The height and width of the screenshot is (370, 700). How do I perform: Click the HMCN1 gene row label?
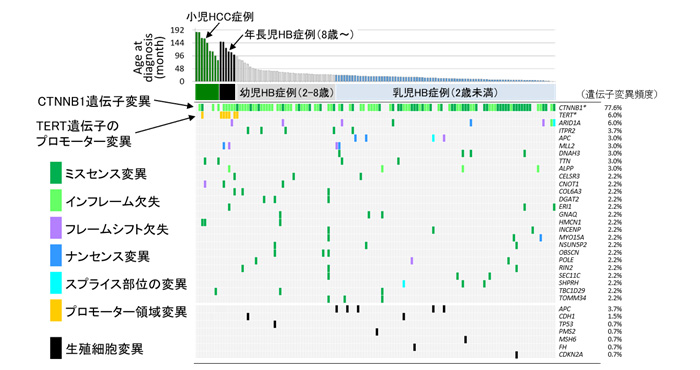[569, 222]
